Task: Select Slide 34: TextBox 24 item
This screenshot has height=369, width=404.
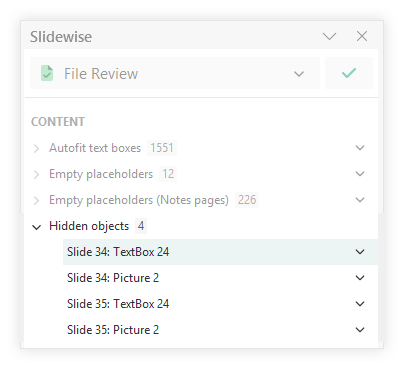Action: coord(220,252)
